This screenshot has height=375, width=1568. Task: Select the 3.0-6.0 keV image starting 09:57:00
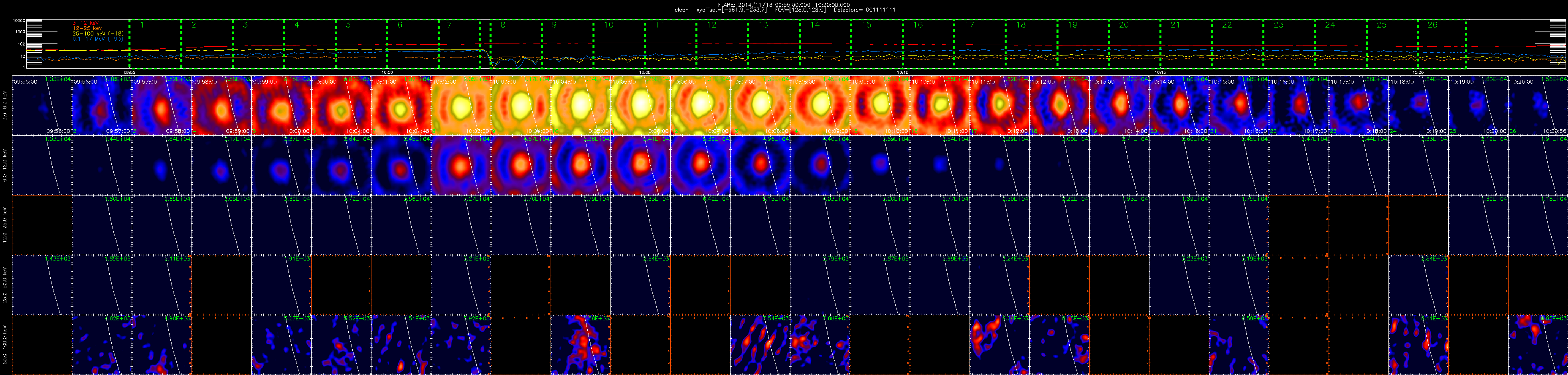point(161,105)
